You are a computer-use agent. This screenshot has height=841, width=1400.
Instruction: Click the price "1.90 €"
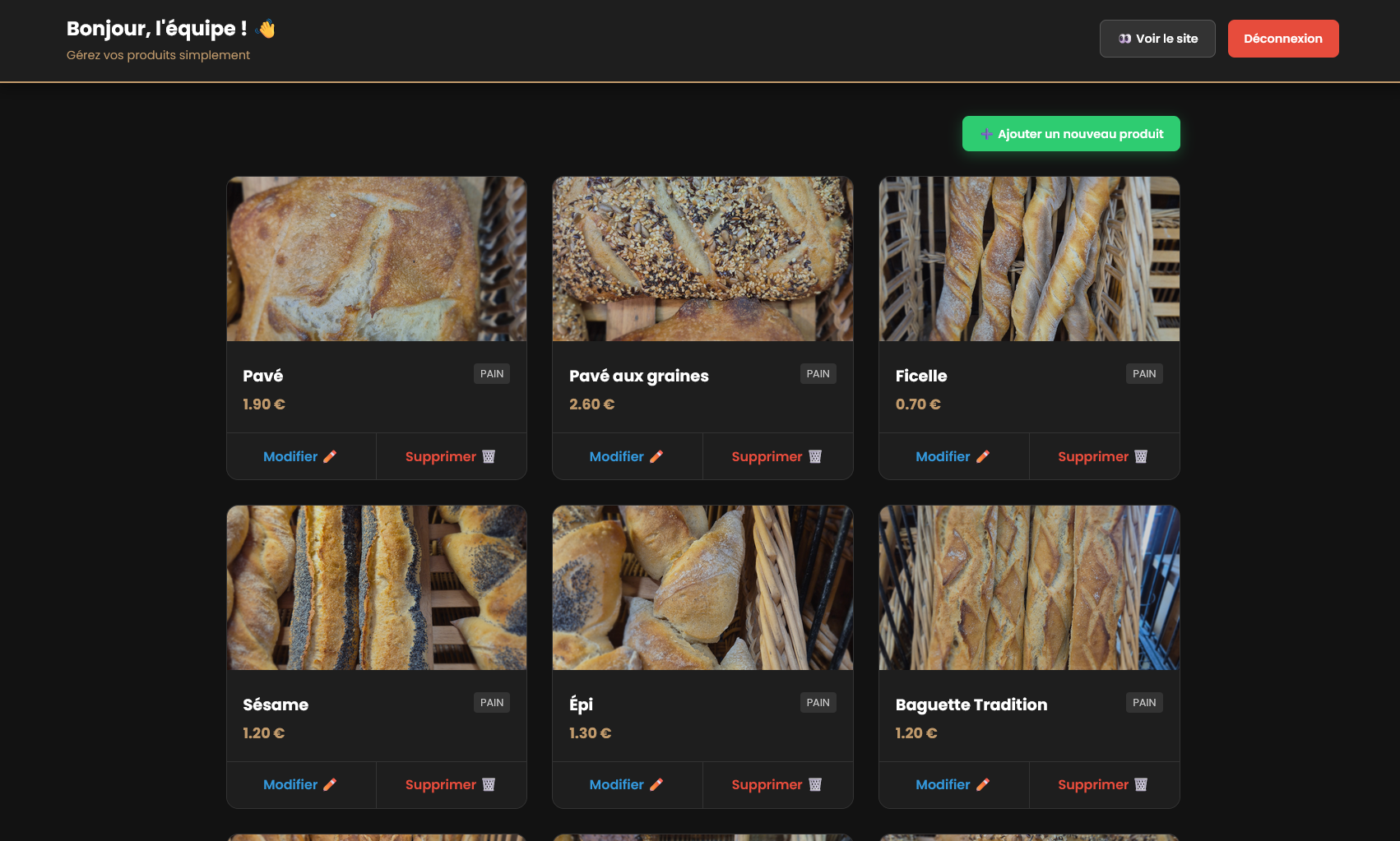264,404
